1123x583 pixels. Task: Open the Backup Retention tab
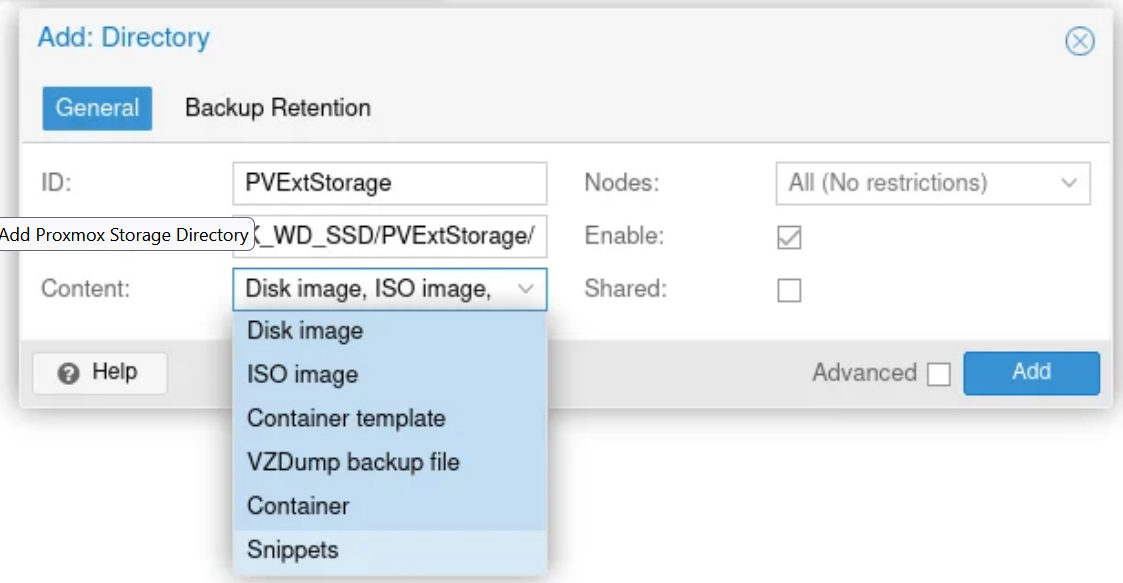point(278,108)
